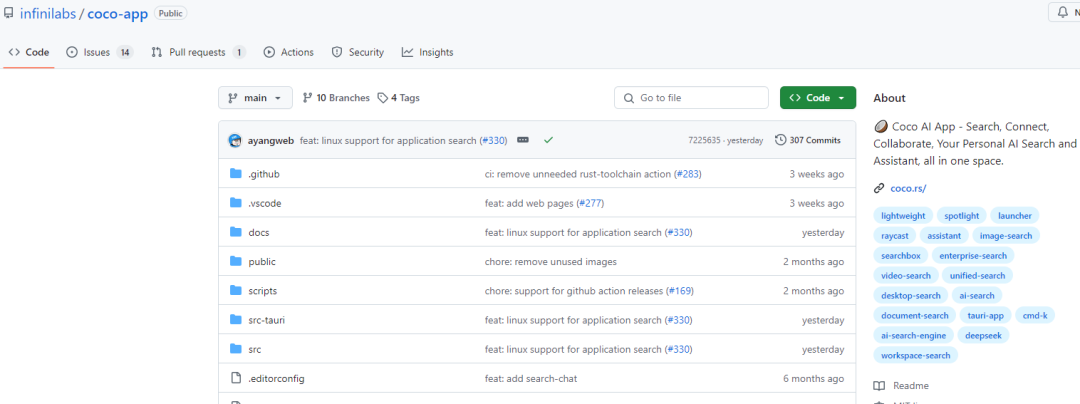Screen dimensions: 1080x404
Task: Open 307 Commits history
Action: pos(808,140)
